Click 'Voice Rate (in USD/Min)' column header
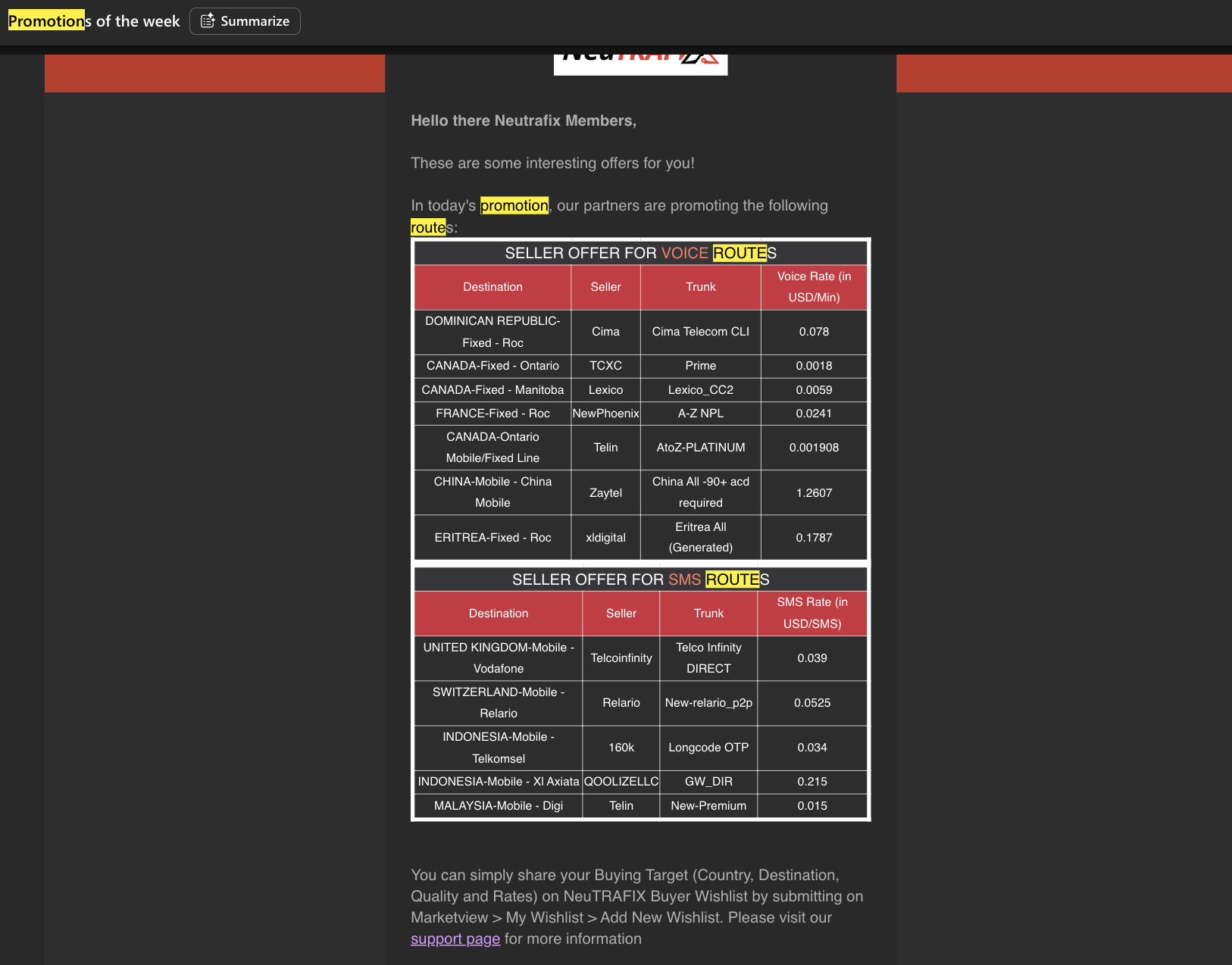This screenshot has width=1232, height=965. 814,287
